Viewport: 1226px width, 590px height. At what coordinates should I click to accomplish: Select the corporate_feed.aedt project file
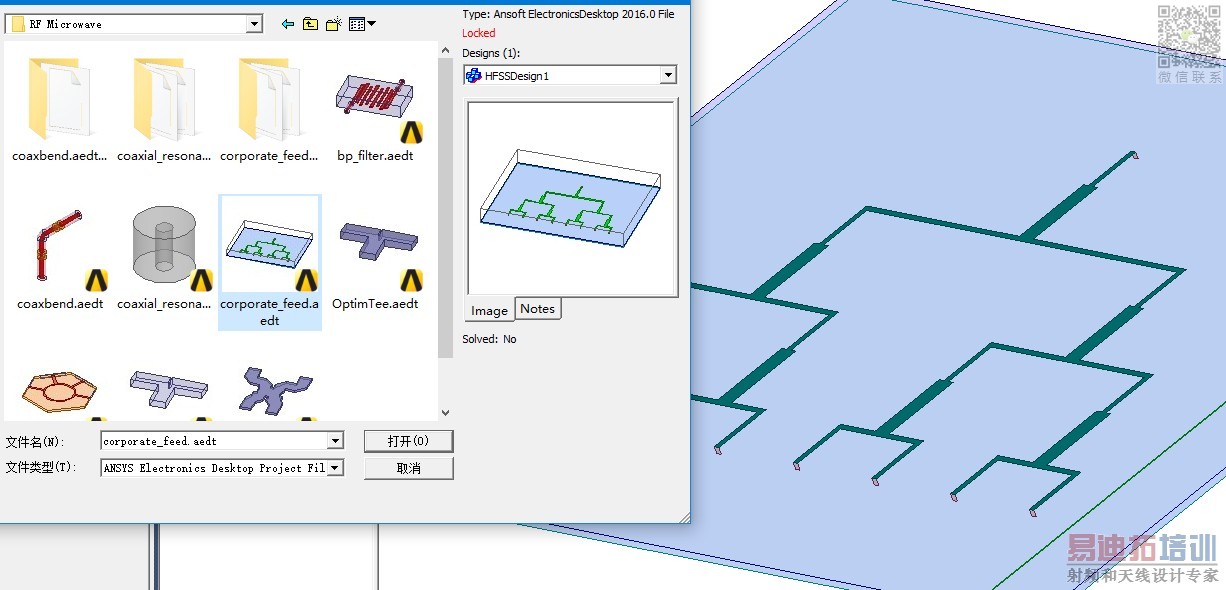coord(269,262)
